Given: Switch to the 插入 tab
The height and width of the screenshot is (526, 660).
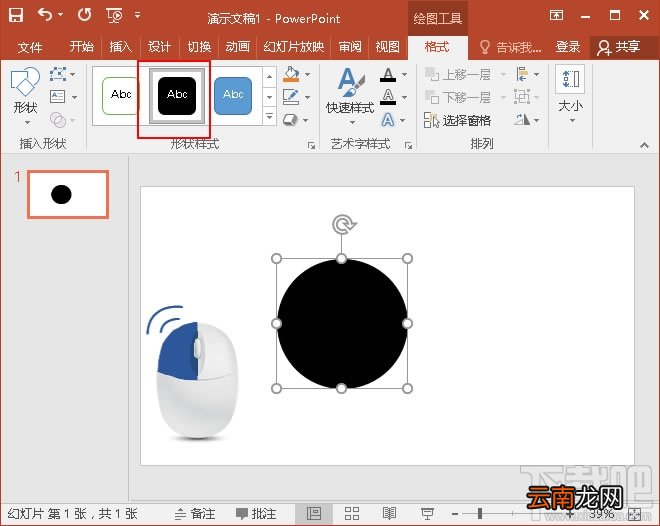Looking at the screenshot, I should pyautogui.click(x=120, y=47).
